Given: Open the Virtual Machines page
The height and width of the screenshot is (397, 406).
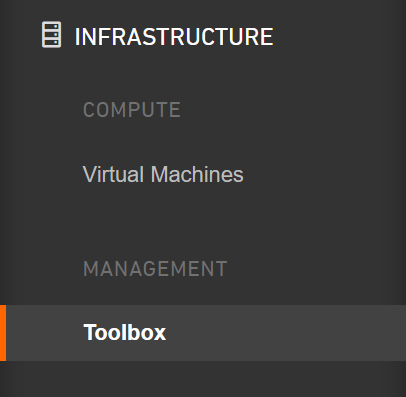Looking at the screenshot, I should [x=163, y=174].
